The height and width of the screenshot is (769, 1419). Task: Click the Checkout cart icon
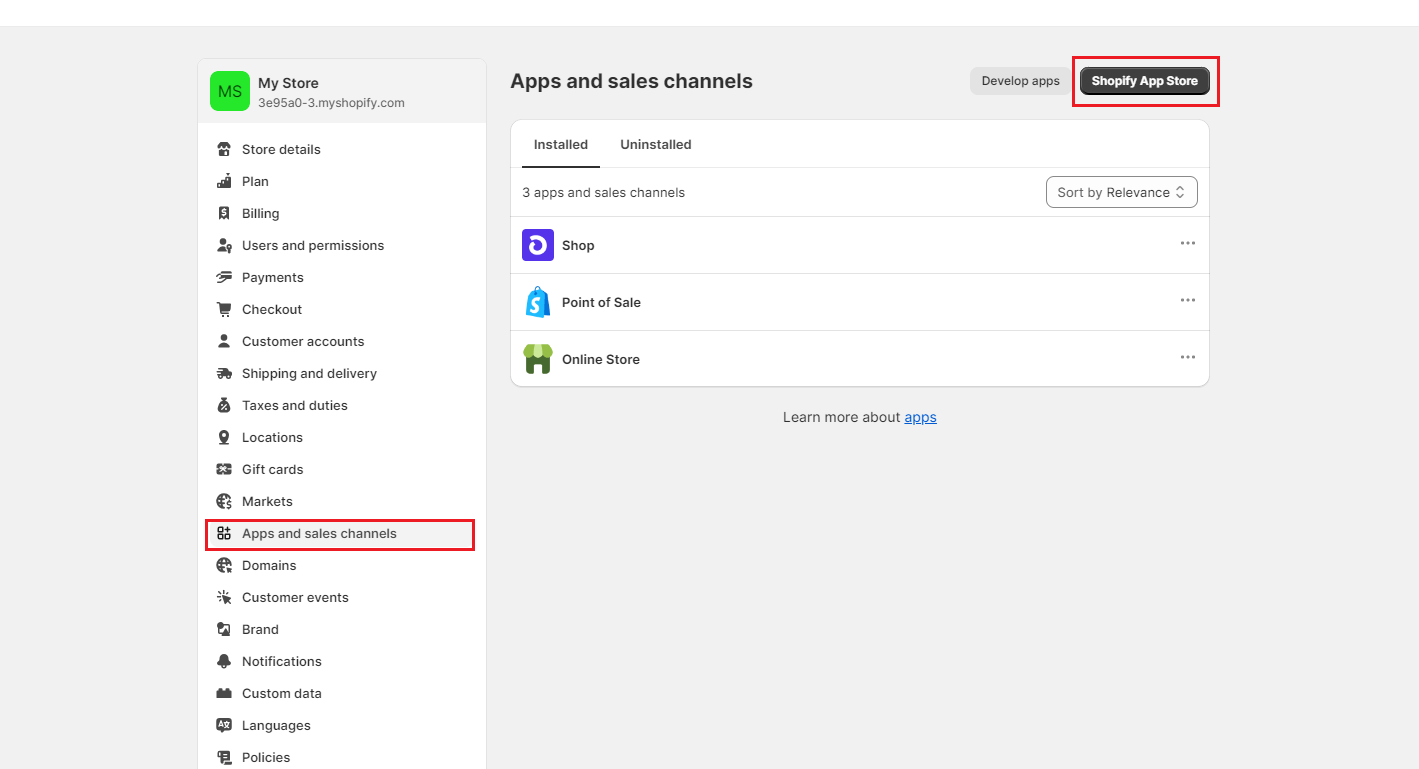tap(224, 309)
